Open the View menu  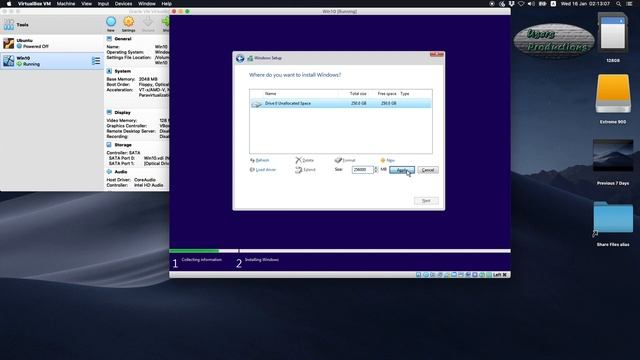point(86,4)
